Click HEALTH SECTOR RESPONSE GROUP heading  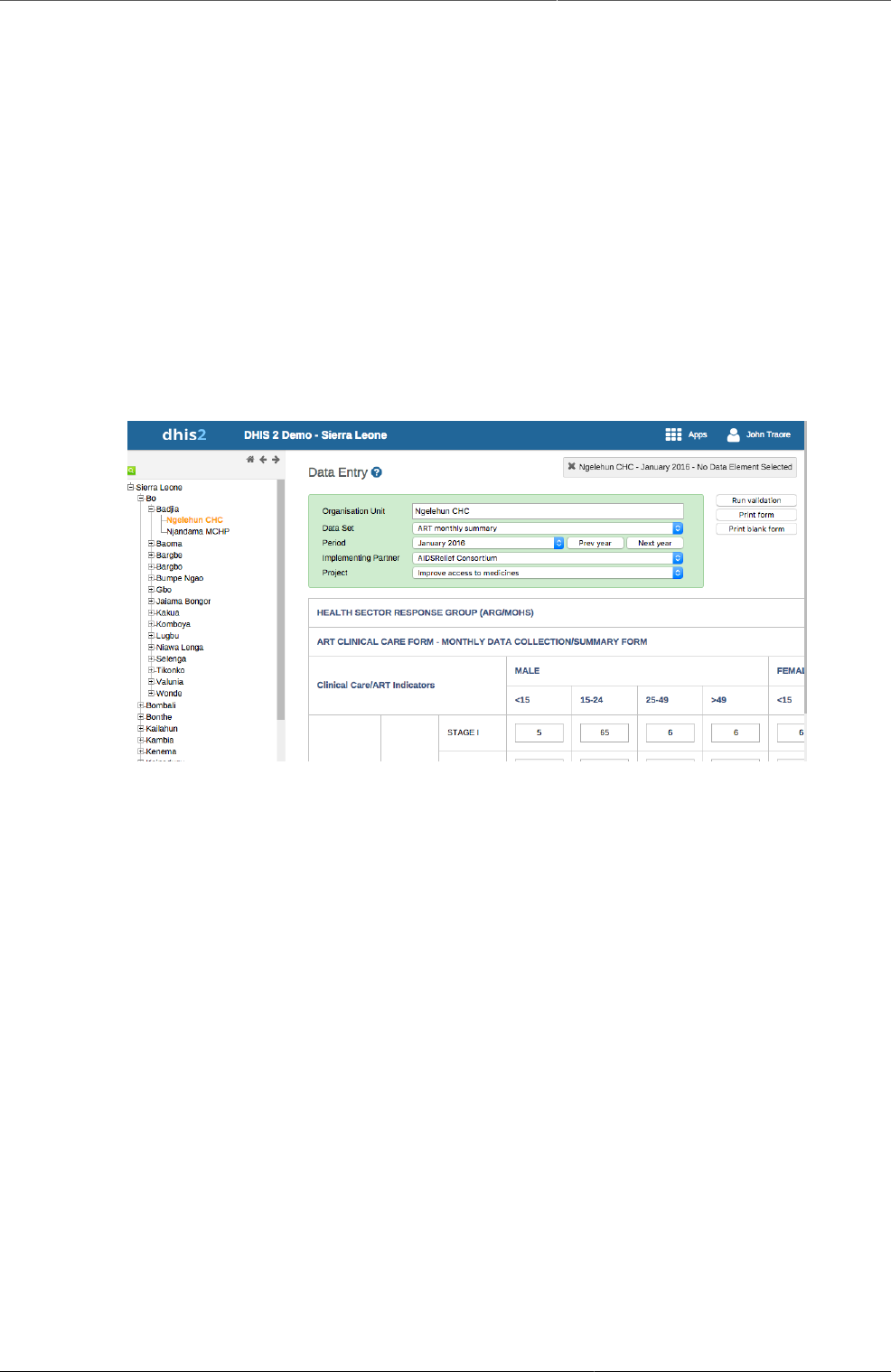coord(425,612)
